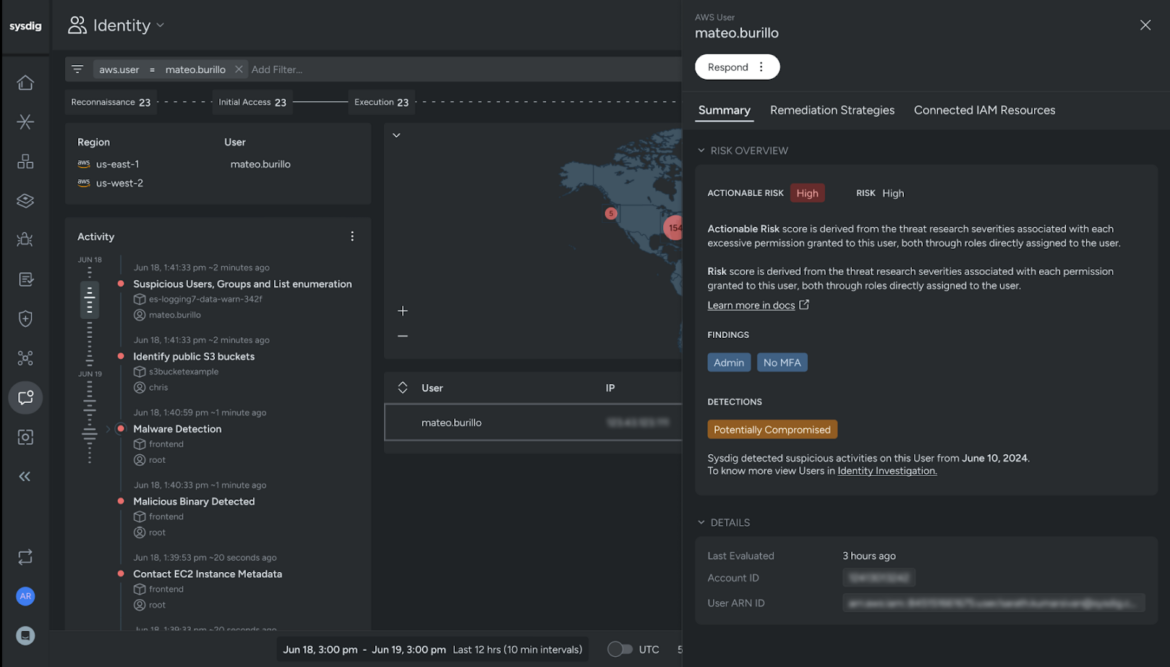Collapse the RISK OVERVIEW section
Image resolution: width=1170 pixels, height=667 pixels.
click(x=699, y=150)
